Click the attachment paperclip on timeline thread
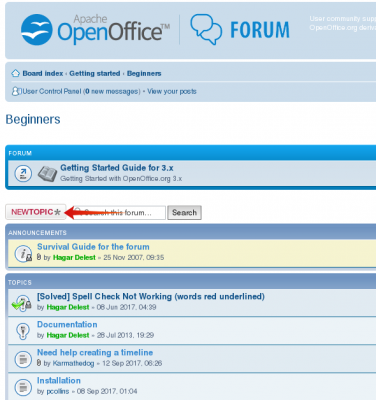Image resolution: width=376 pixels, height=400 pixels. click(x=39, y=363)
